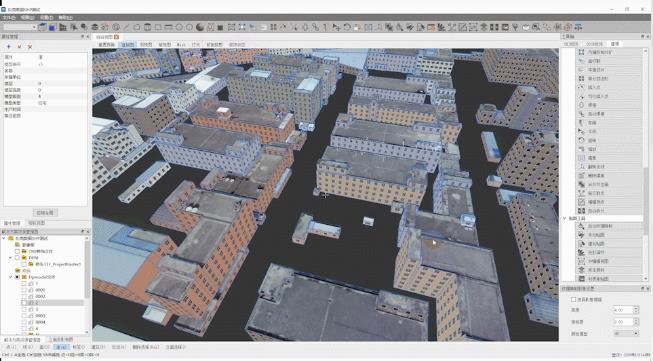The height and width of the screenshot is (361, 653).
Task: Click the percent icon in top toolbar
Action: (x=315, y=27)
